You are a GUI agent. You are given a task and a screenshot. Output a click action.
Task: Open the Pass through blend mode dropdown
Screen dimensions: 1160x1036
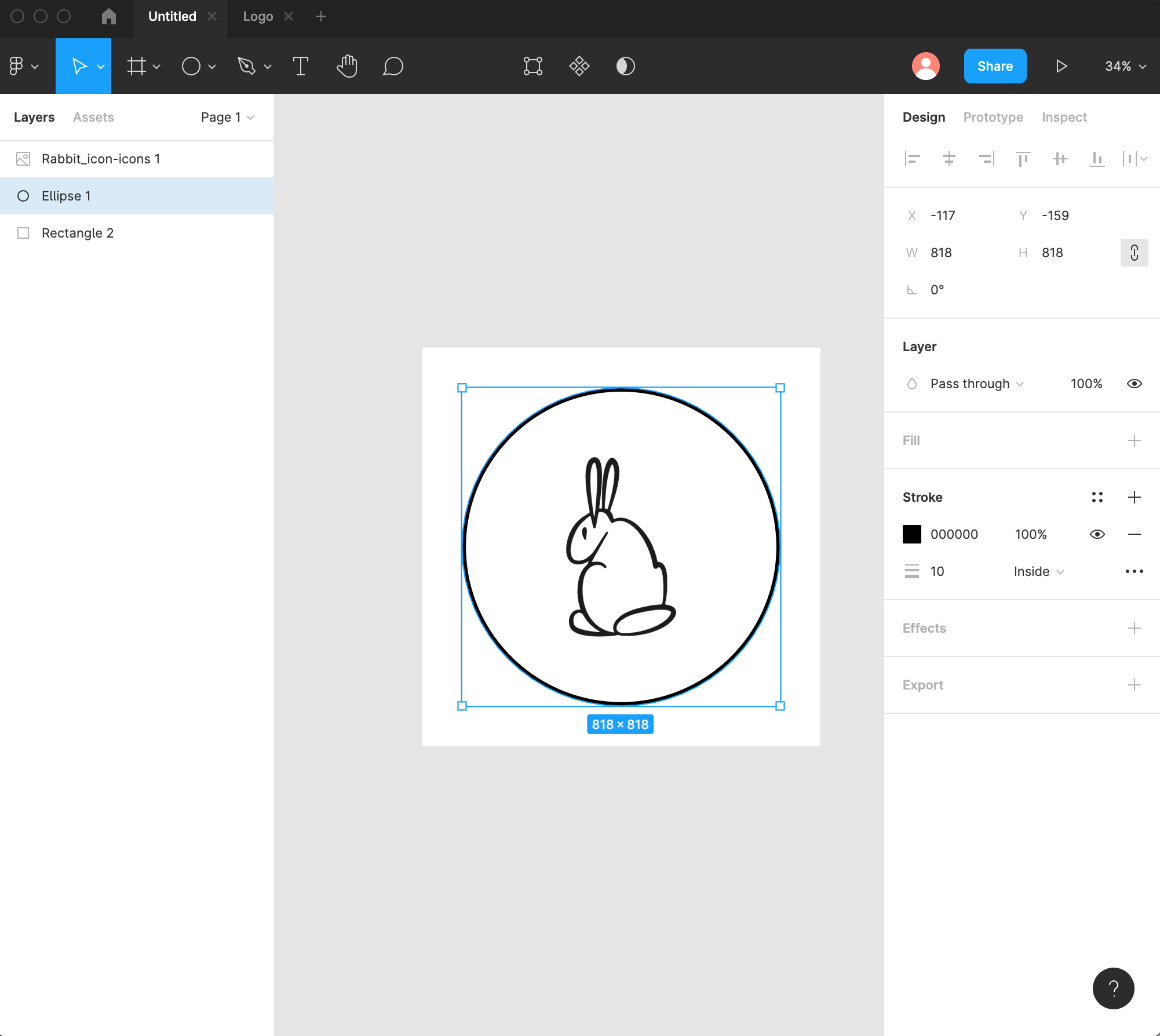click(x=976, y=384)
